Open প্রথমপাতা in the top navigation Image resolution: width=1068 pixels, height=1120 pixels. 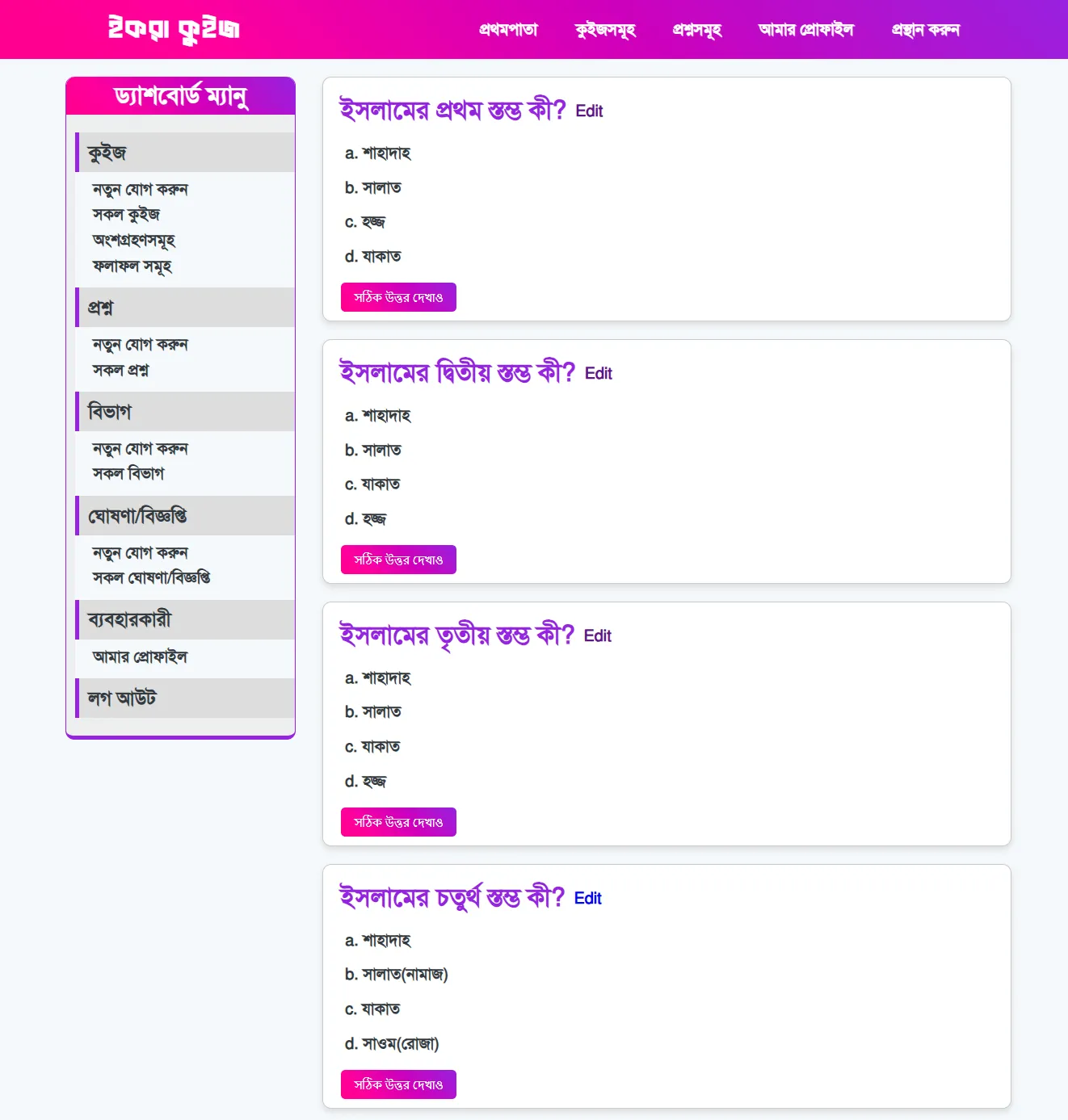508,30
